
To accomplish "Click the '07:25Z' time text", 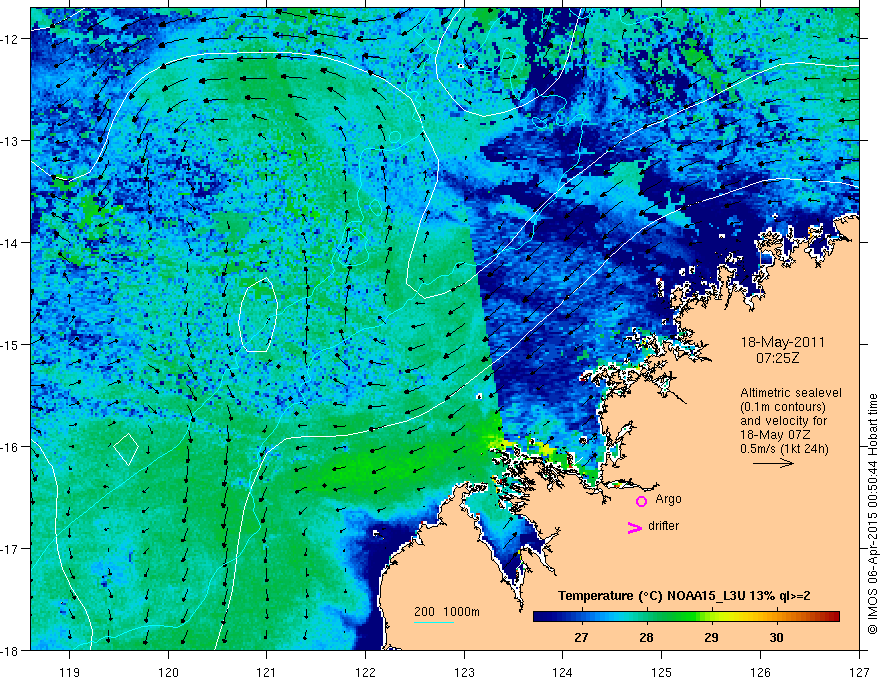I will point(777,358).
